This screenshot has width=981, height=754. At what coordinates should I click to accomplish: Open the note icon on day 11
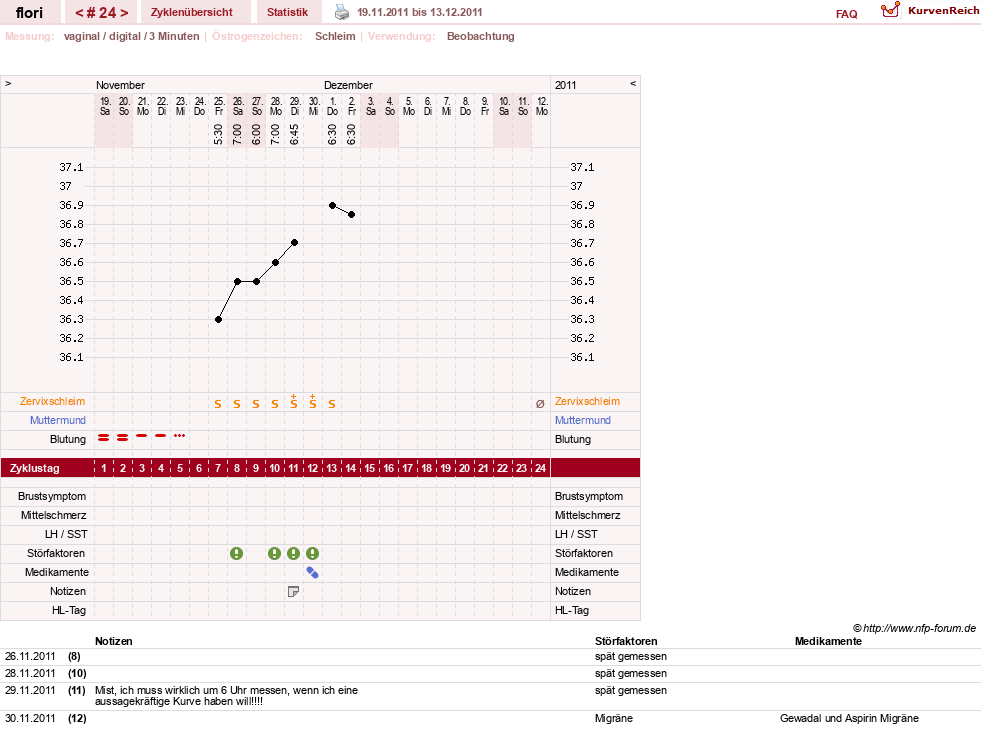tap(293, 591)
